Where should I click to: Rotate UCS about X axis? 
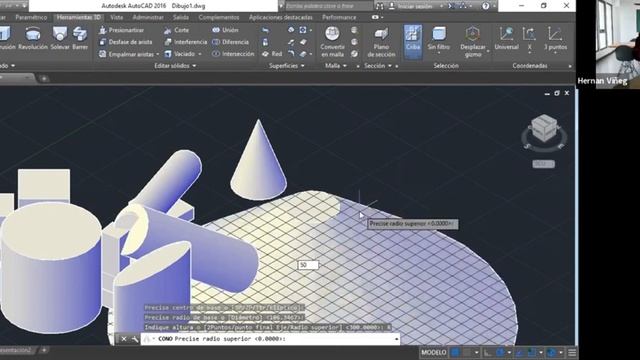tap(529, 38)
